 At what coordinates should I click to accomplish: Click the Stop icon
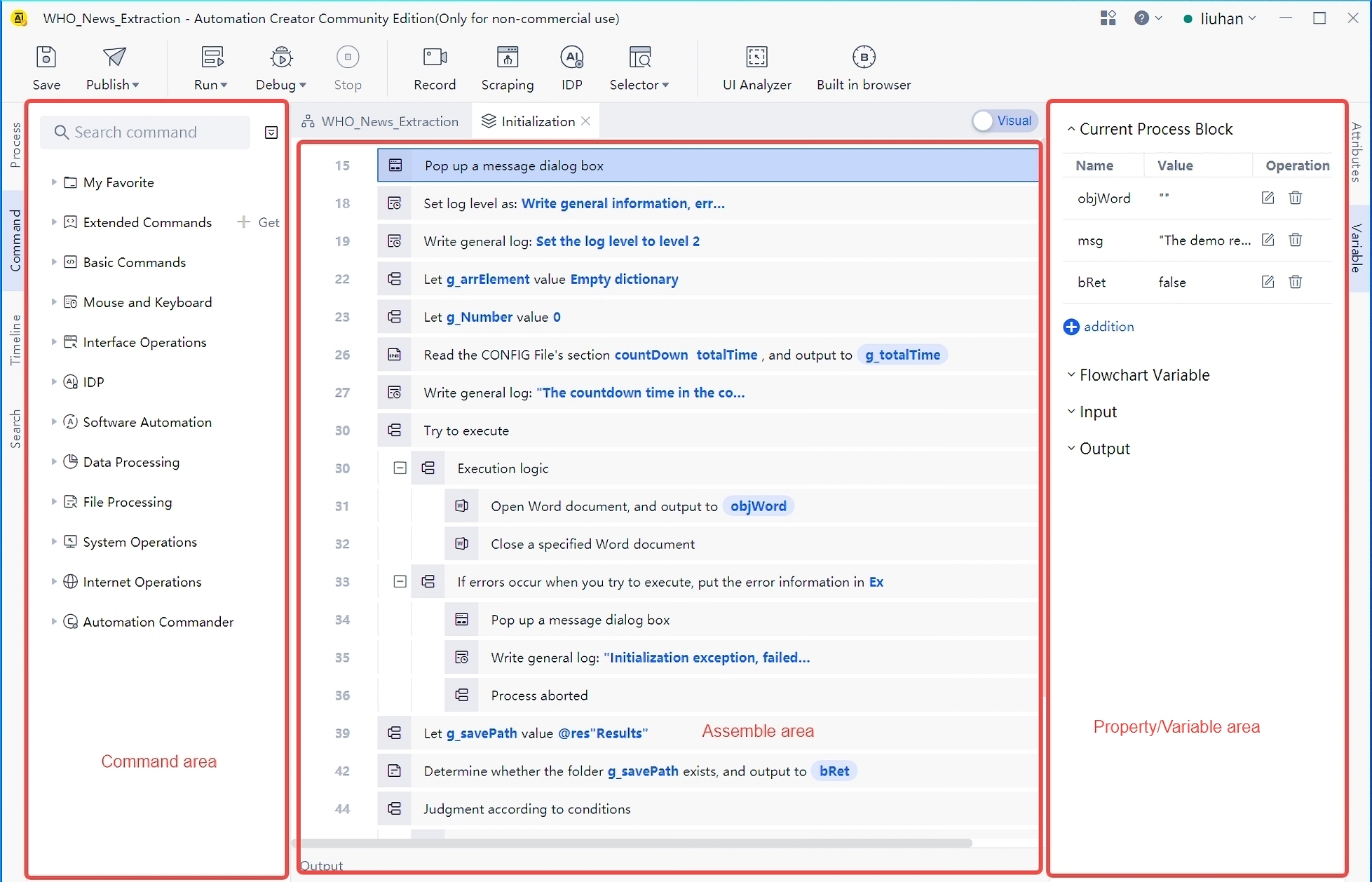(x=348, y=57)
